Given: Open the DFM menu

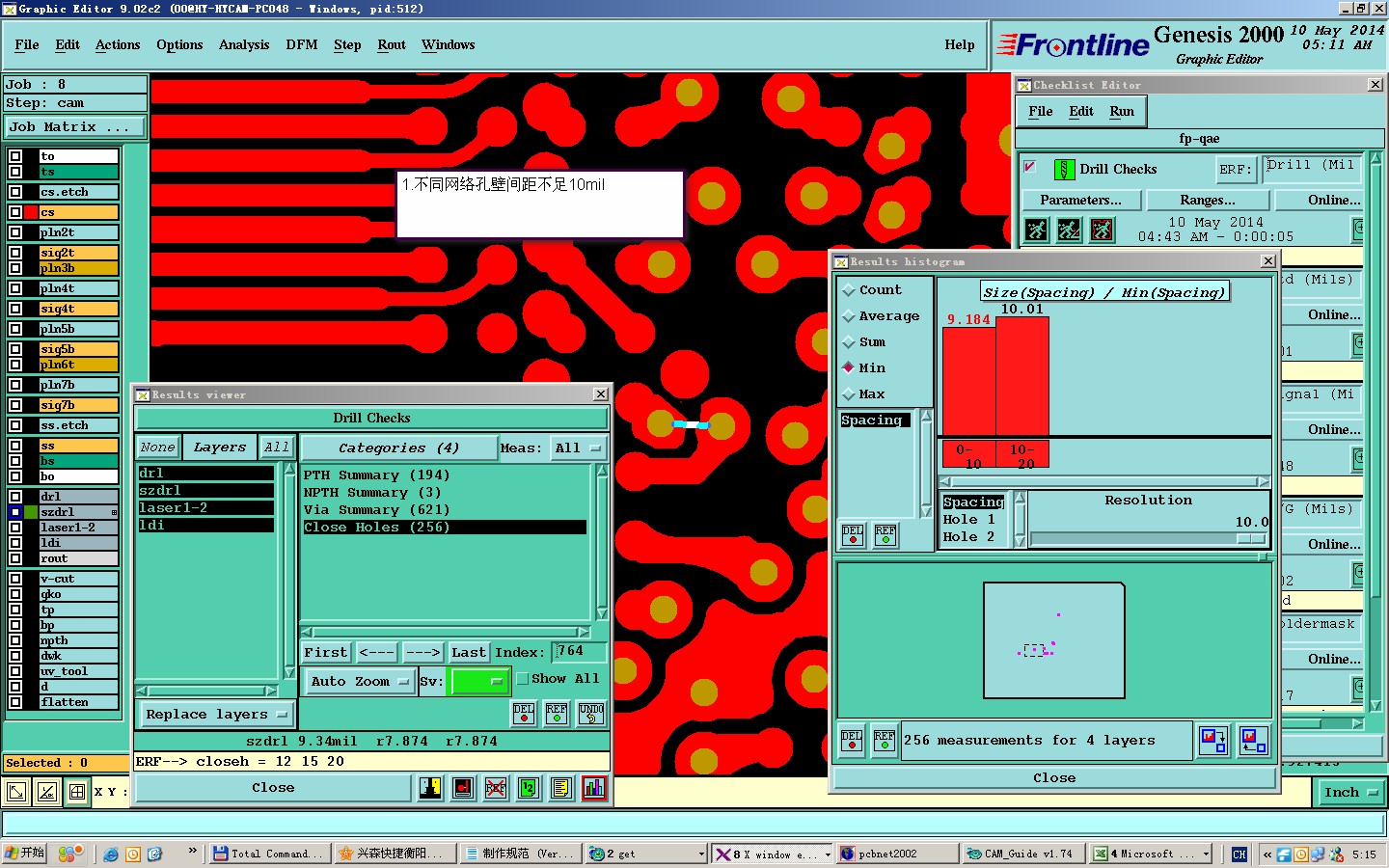Looking at the screenshot, I should (302, 45).
